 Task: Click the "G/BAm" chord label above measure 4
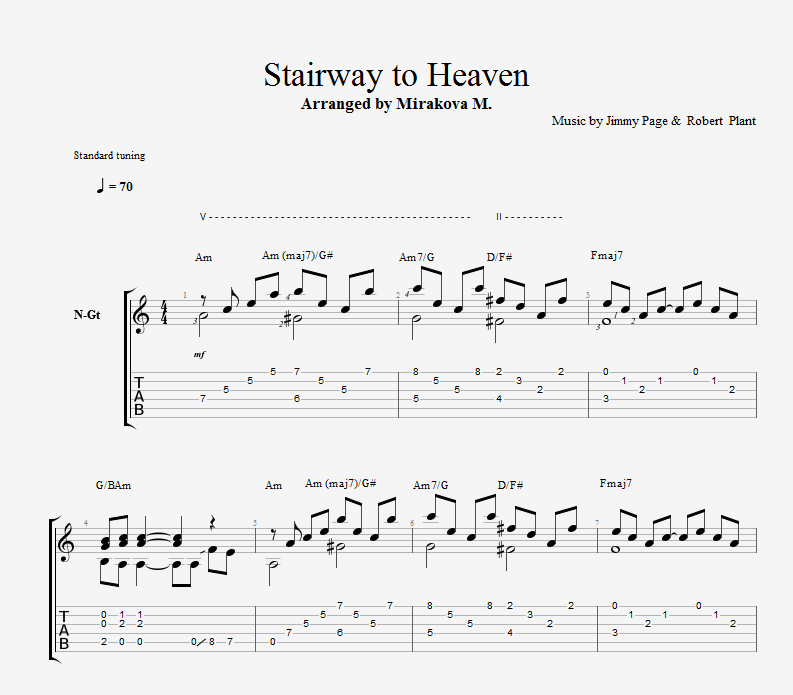(113, 486)
